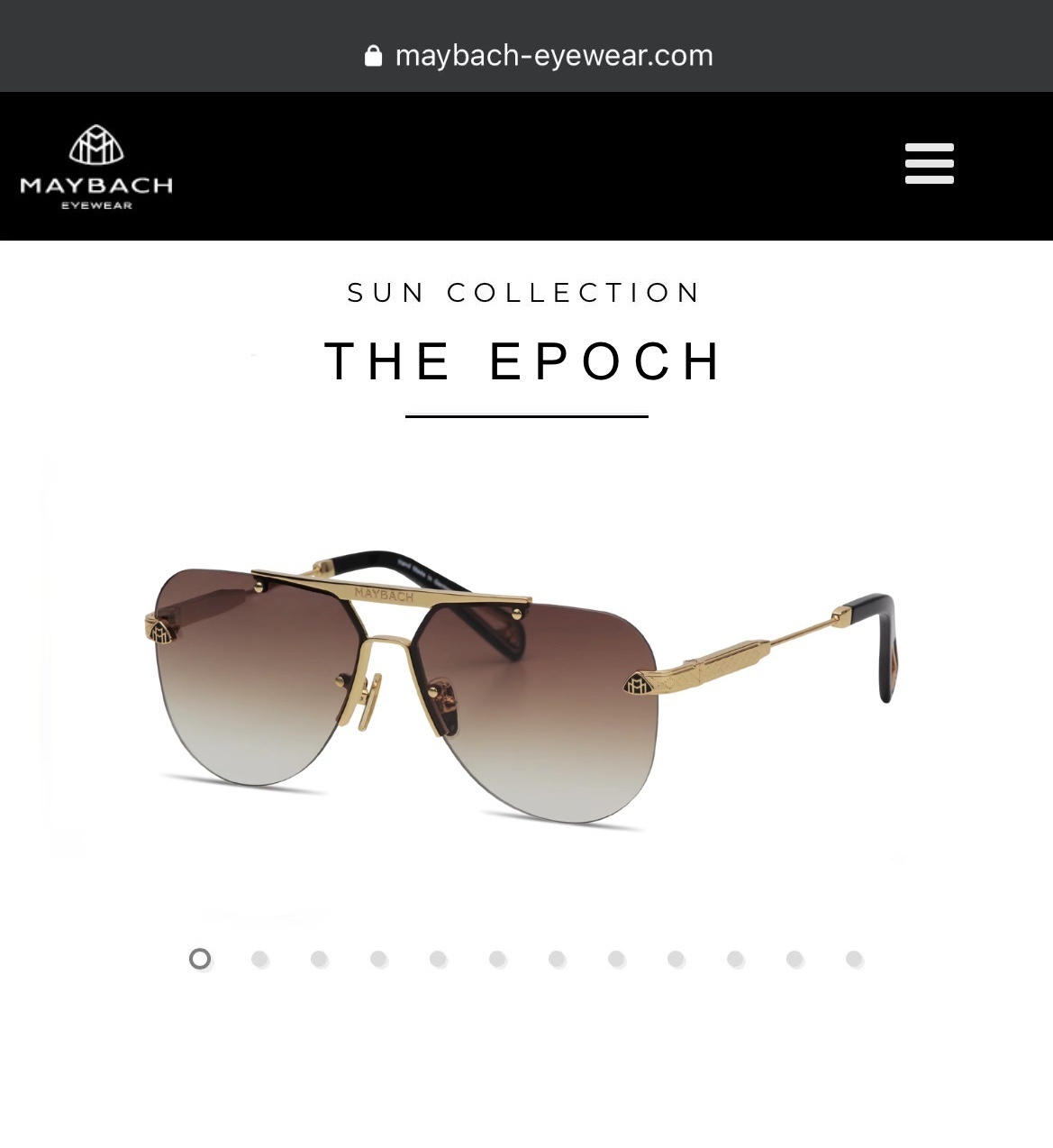
Task: Jump to the third carousel dot
Action: pos(319,959)
